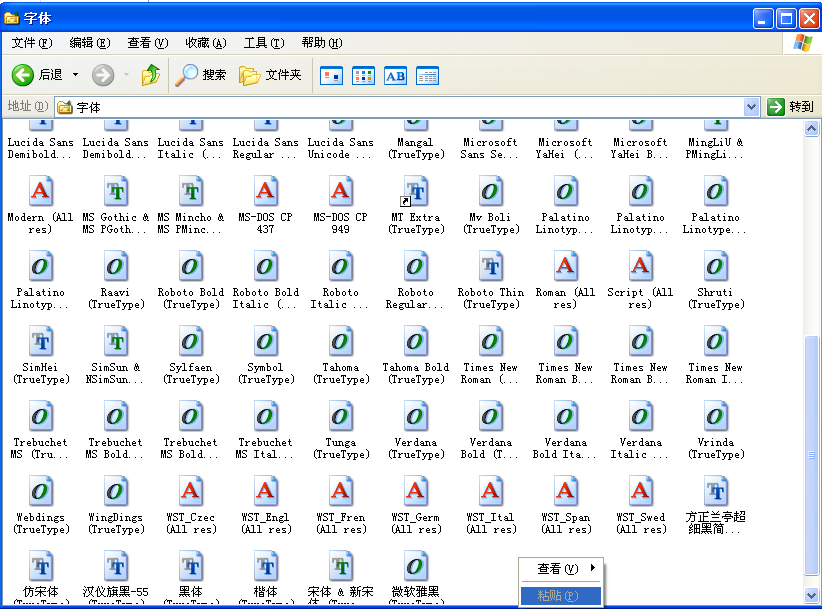Select the 汉仪旗黑-55 font icon
The image size is (822, 609).
click(115, 567)
